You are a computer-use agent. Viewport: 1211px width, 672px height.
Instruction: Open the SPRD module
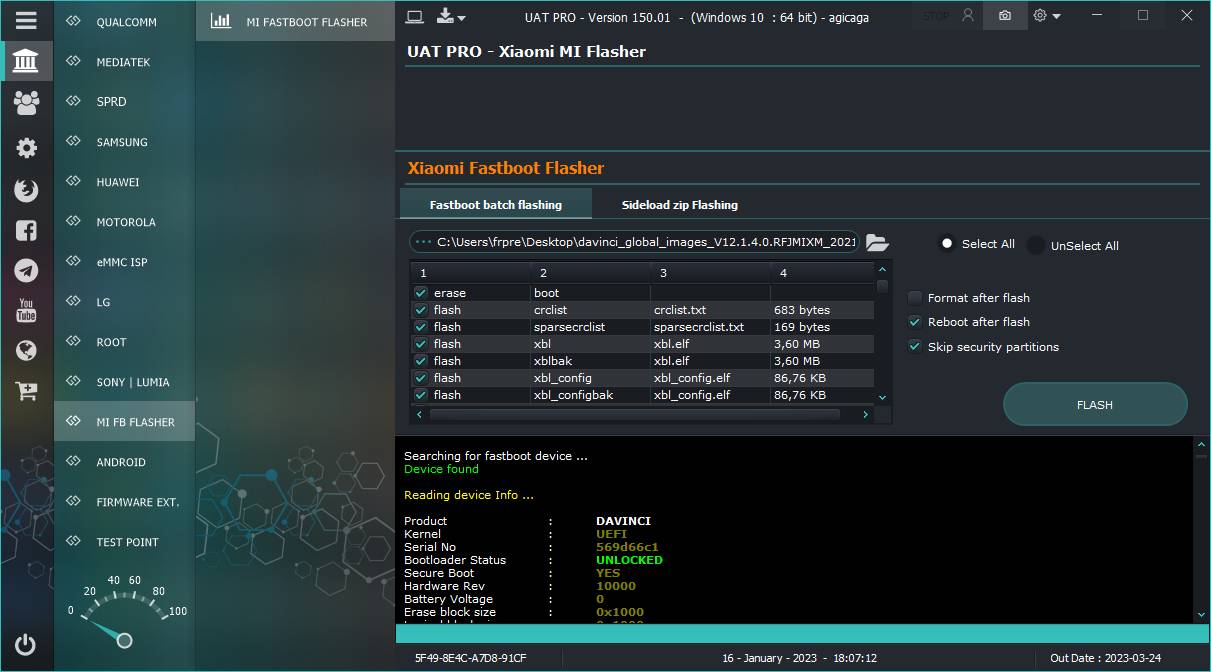click(x=125, y=102)
